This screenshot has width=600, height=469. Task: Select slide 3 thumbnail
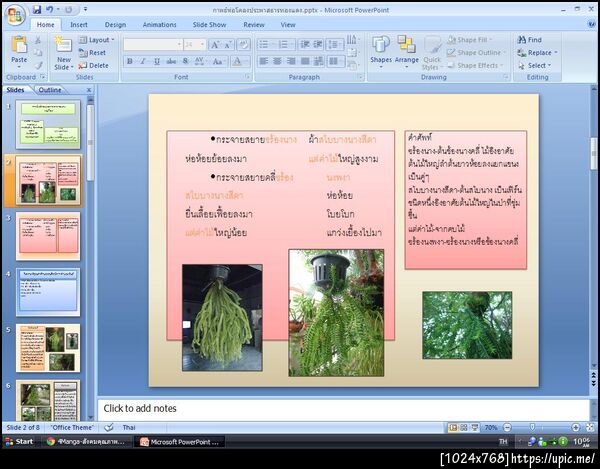click(x=48, y=236)
